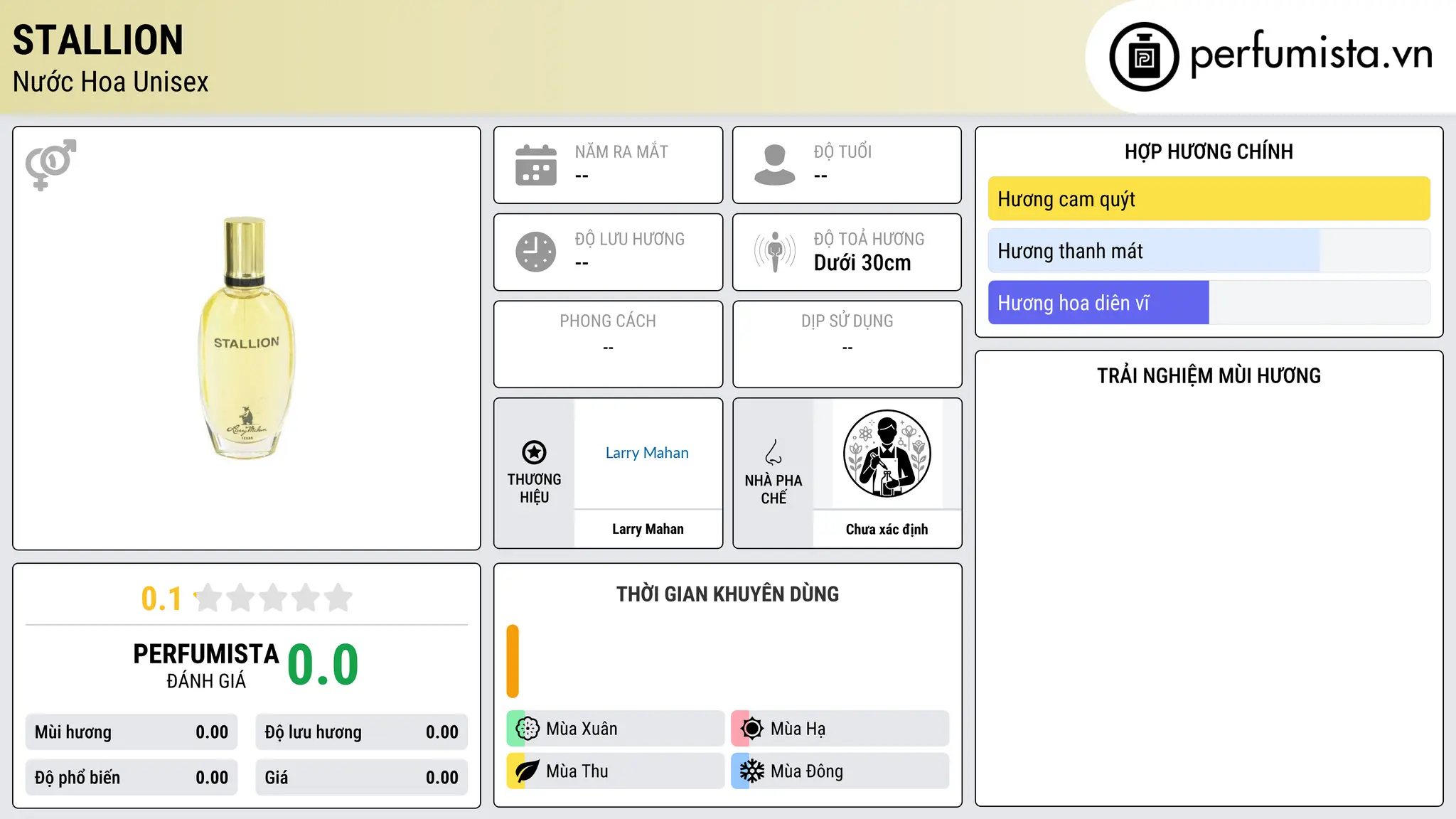Screen dimensions: 1456x819
Task: Click the nose icon above Nhà pha chế
Action: point(773,452)
